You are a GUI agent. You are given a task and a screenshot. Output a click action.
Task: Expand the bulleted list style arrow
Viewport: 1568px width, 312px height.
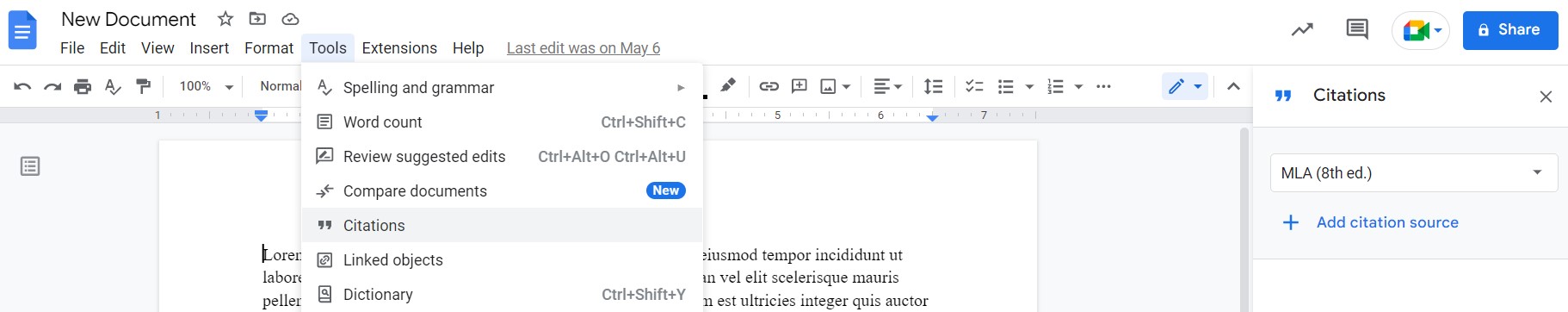point(1029,87)
